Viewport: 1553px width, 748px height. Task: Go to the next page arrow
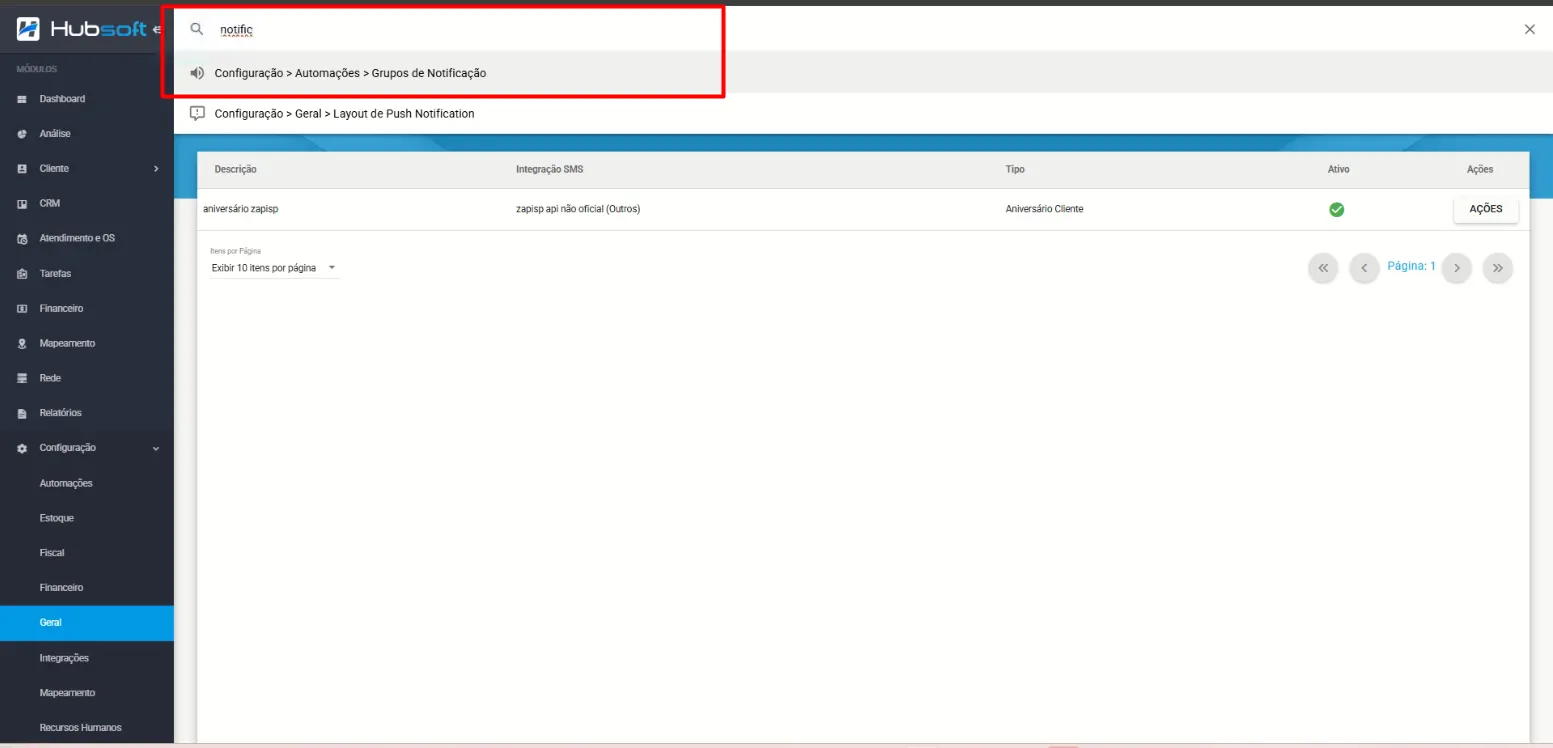tap(1456, 268)
